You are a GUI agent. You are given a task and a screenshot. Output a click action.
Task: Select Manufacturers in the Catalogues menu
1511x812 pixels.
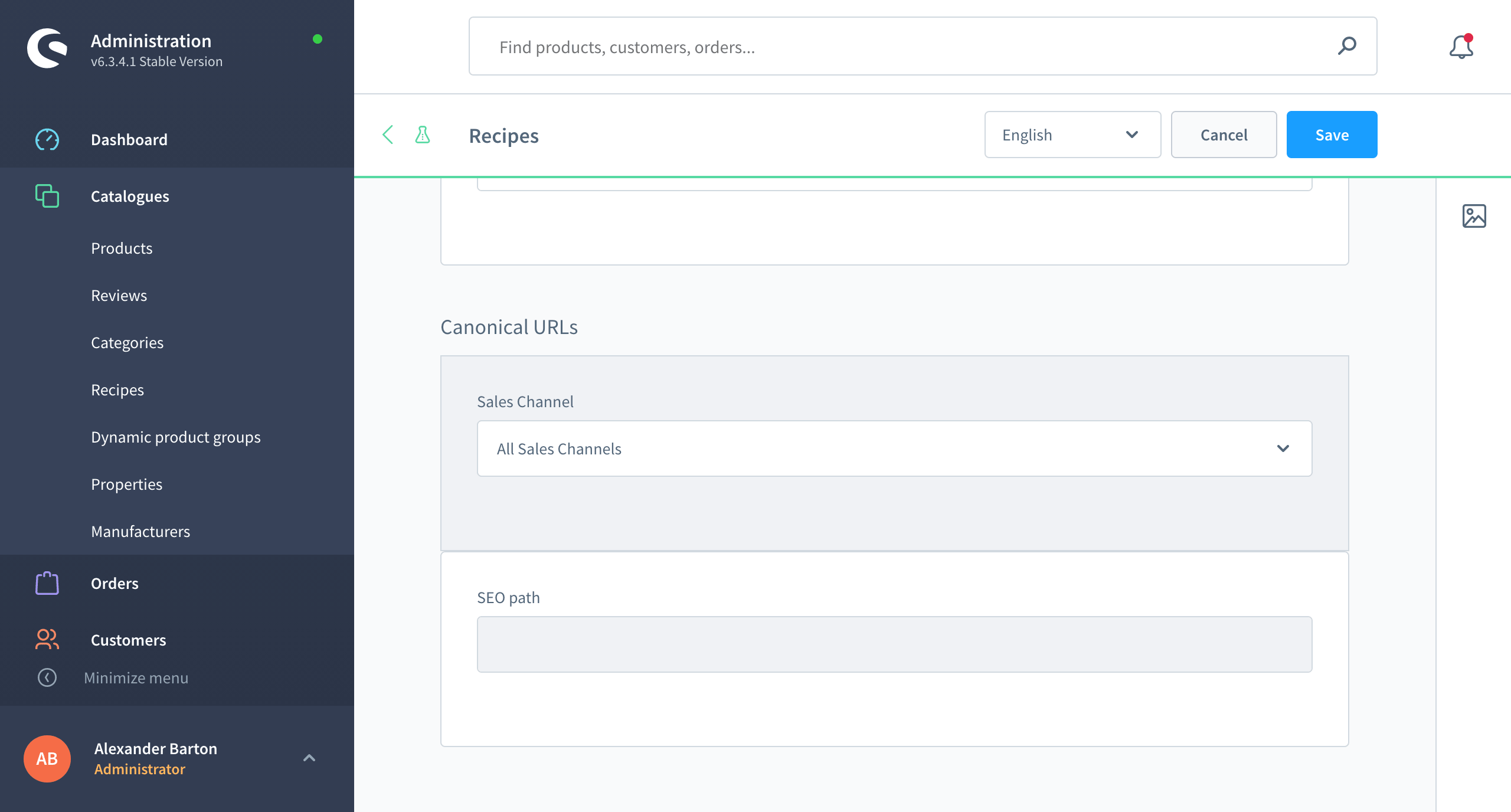pos(140,531)
